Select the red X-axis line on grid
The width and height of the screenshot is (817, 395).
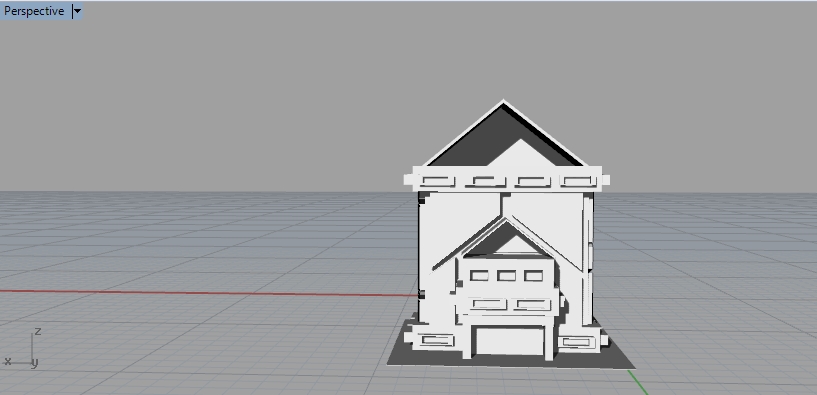pyautogui.click(x=208, y=293)
